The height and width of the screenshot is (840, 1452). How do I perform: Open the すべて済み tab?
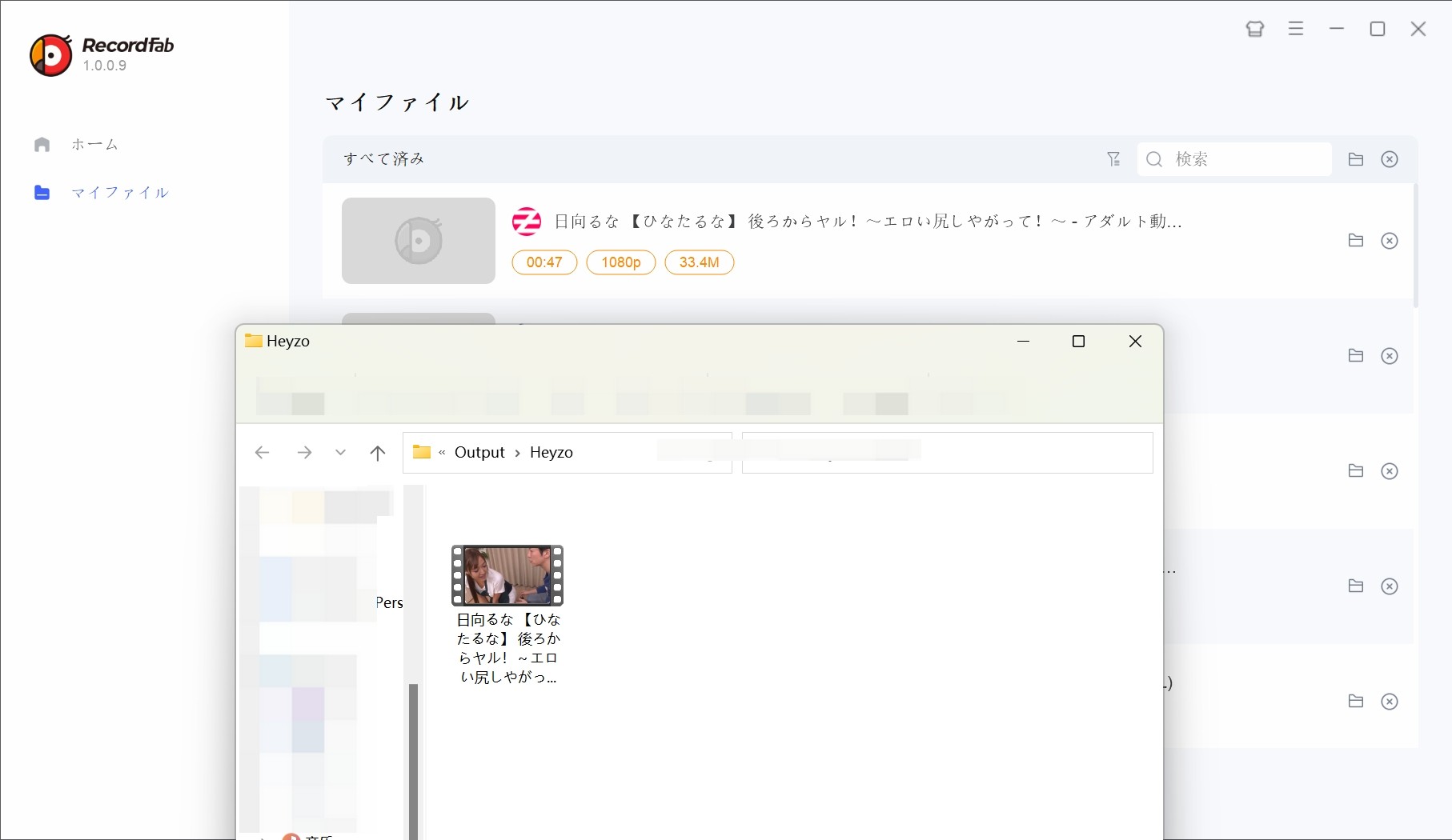click(384, 159)
